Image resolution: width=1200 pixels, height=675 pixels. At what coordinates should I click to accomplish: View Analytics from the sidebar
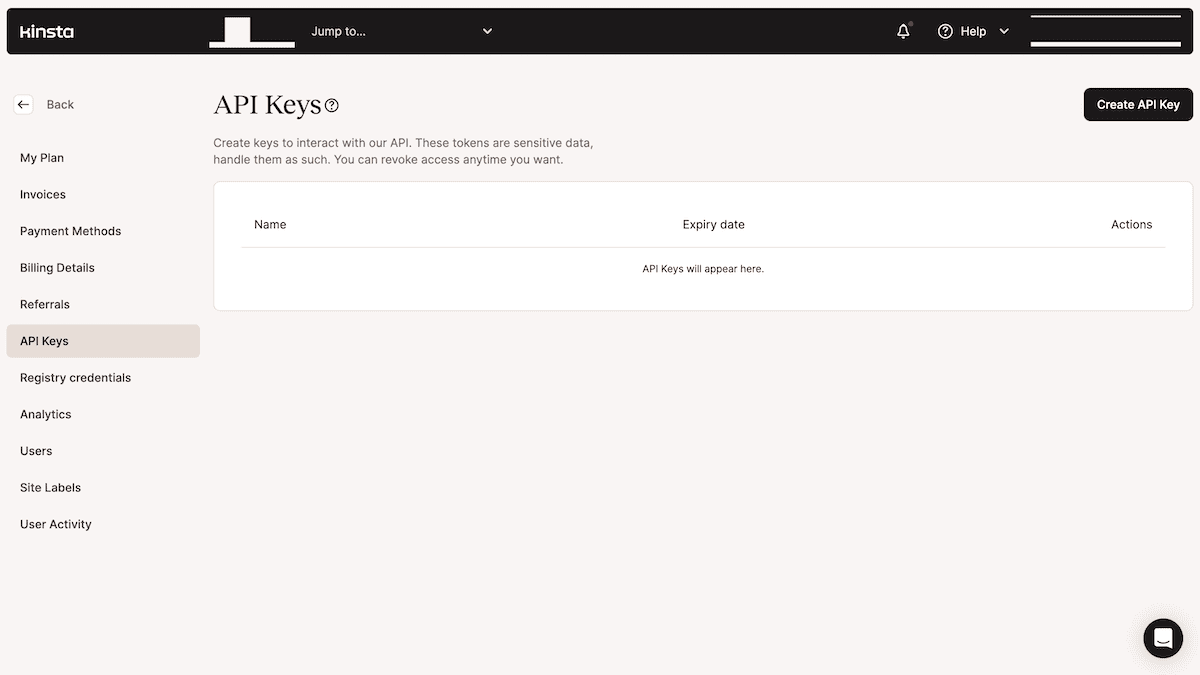46,414
